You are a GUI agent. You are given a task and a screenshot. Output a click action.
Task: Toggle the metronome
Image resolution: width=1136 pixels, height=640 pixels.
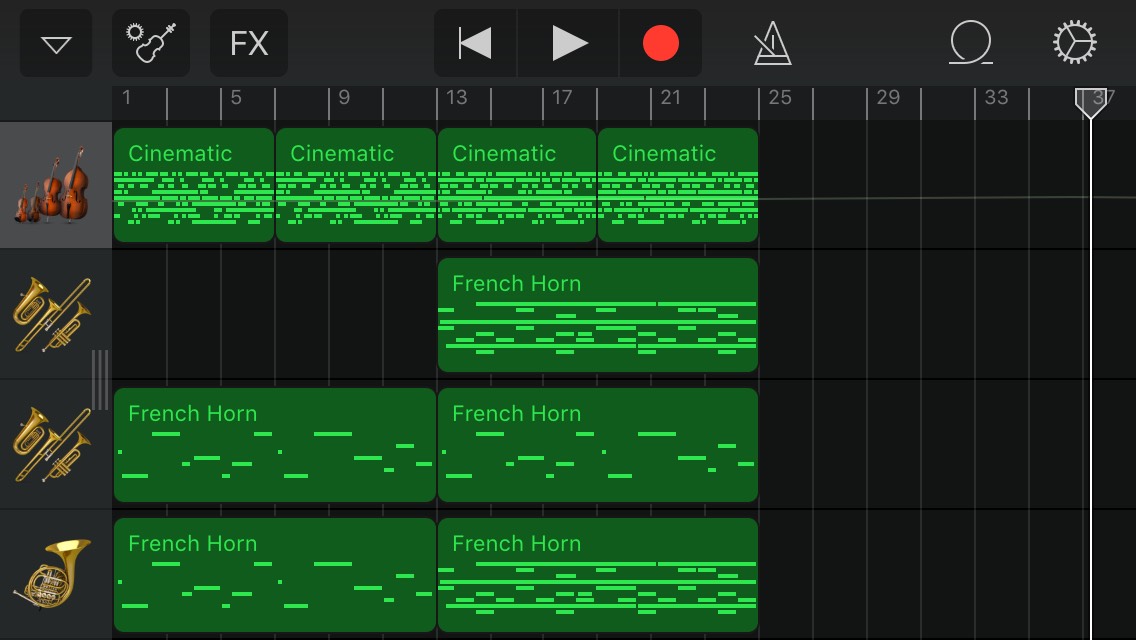tap(772, 43)
